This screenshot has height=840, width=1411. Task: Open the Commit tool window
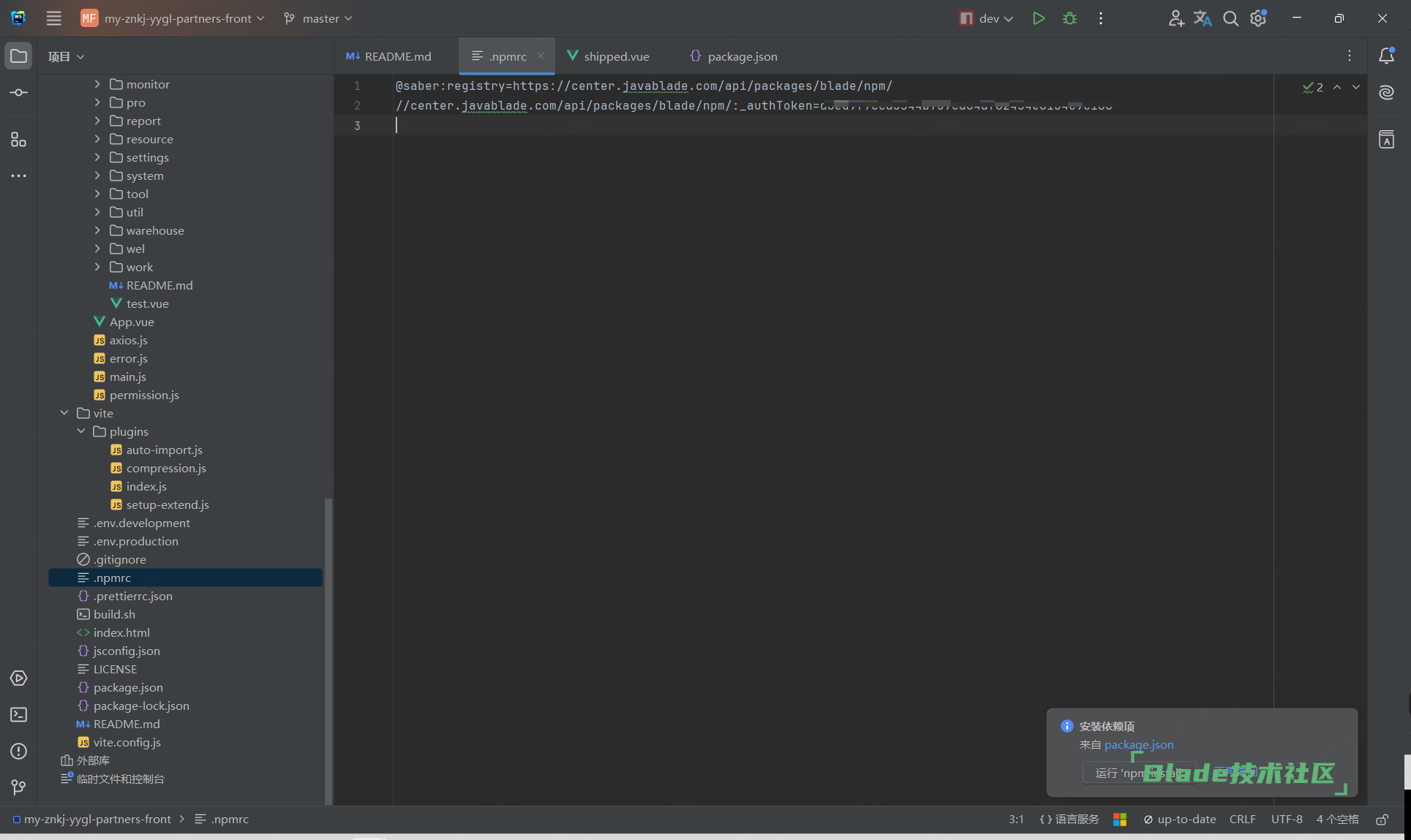(x=19, y=93)
